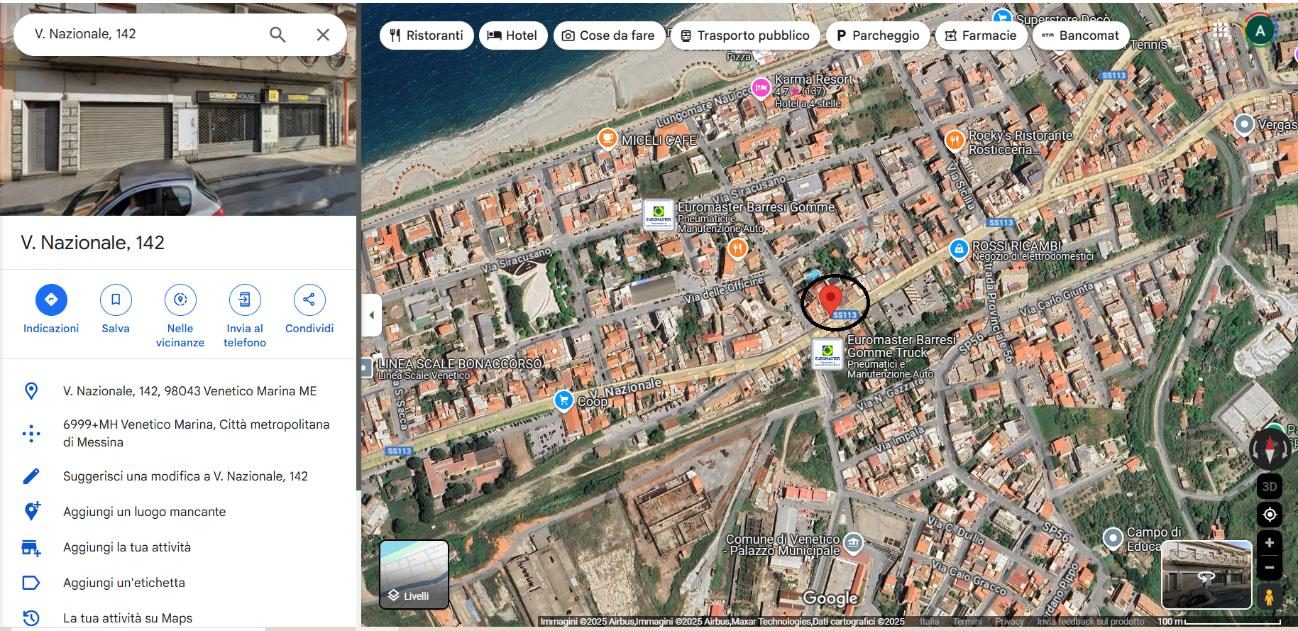Click the Karma Resort hotel marker
Screen dimensions: 1298x631
[x=761, y=88]
